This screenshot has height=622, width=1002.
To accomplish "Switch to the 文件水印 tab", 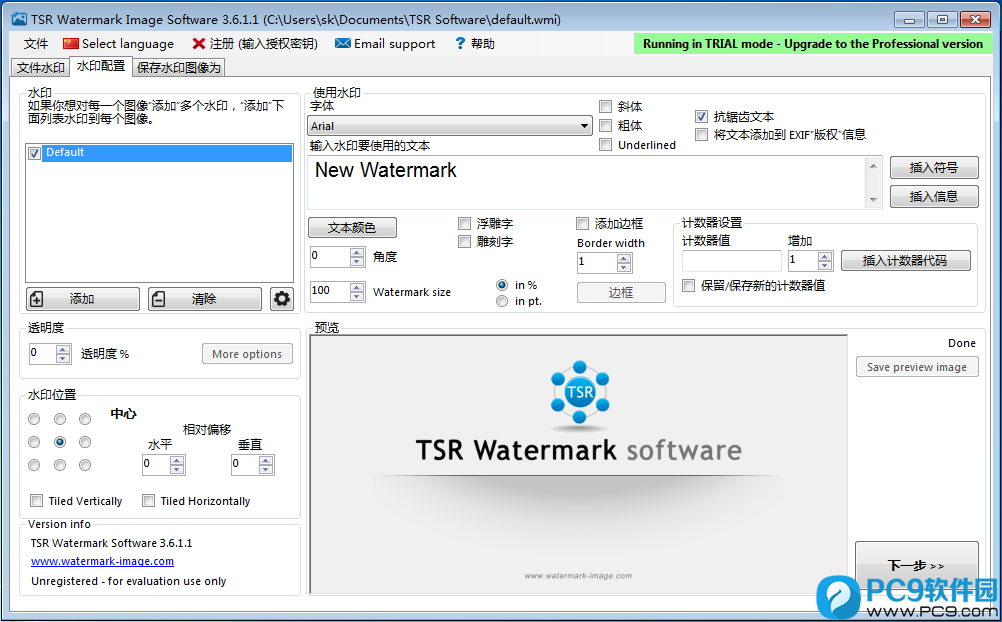I will click(x=41, y=68).
